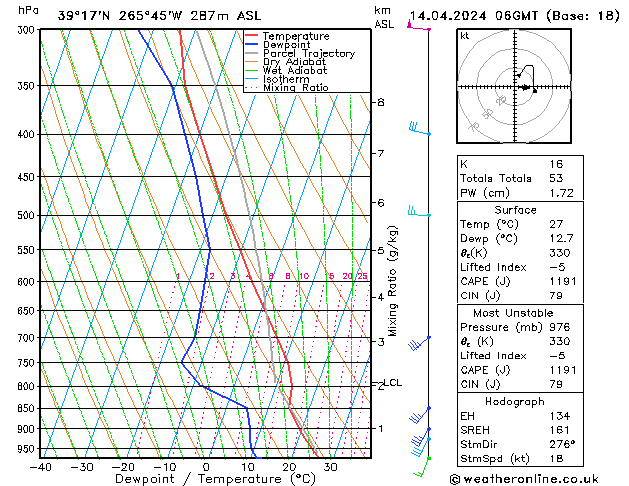The width and height of the screenshot is (629, 486).
Task: Click the Most Unstable section heading
Action: click(513, 313)
